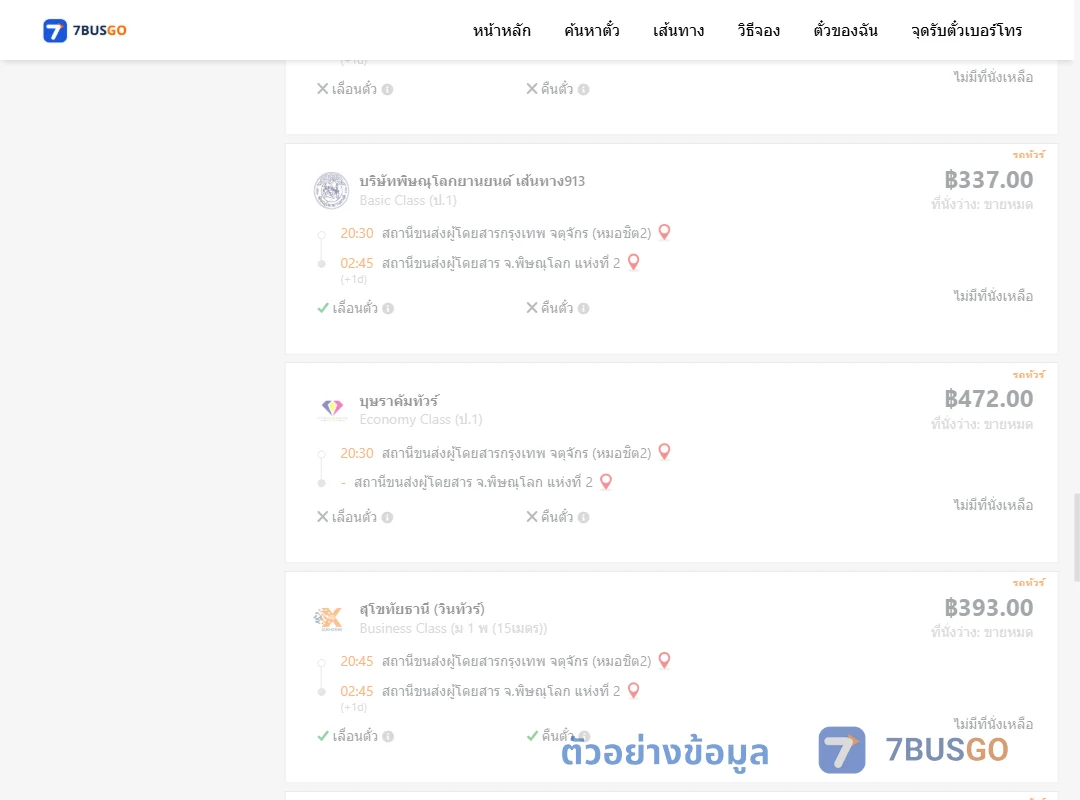Viewport: 1080px width, 800px height.
Task: Click map pin beside 20:30 Phitsanulok Yanyon departure
Action: click(665, 232)
